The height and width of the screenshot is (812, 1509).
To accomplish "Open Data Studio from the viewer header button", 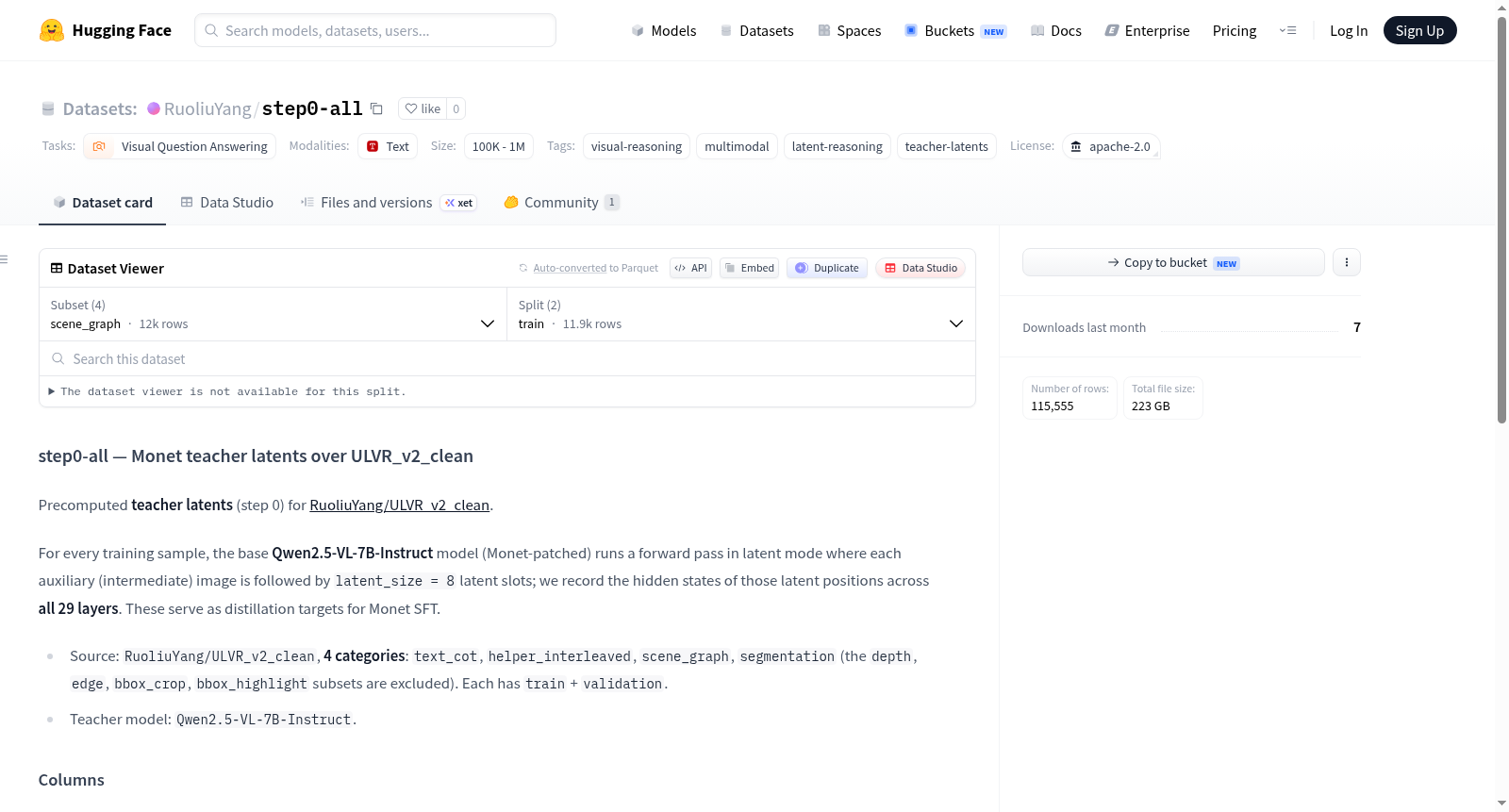I will [x=920, y=268].
